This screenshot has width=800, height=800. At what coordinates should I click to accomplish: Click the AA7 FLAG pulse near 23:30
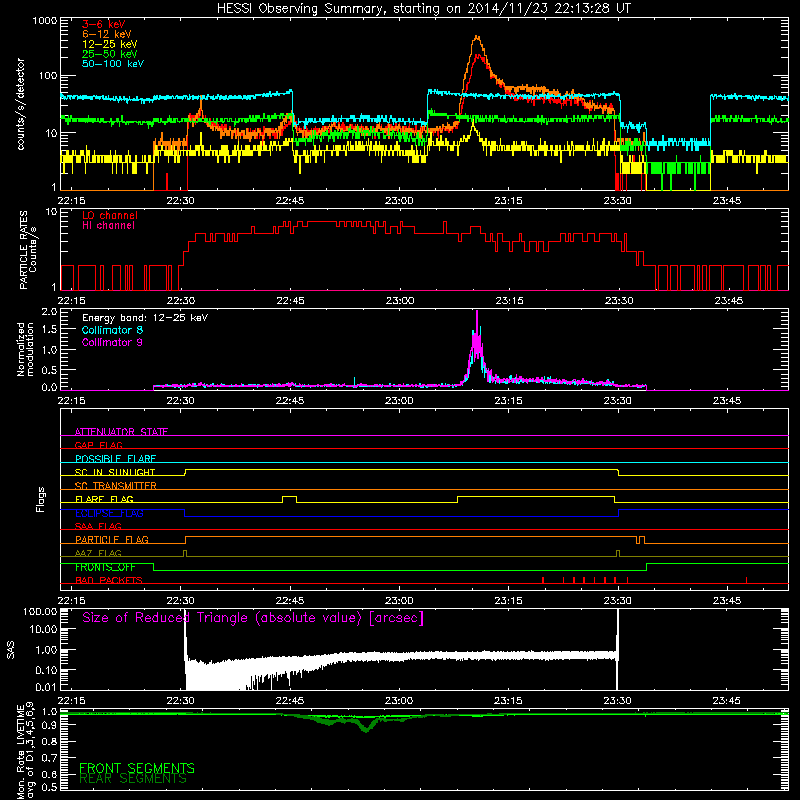(x=618, y=553)
